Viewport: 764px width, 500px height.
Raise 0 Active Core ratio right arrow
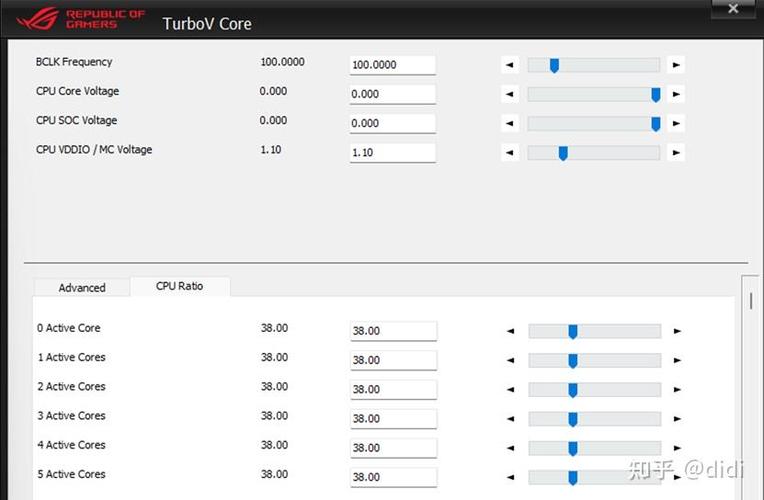click(x=677, y=331)
